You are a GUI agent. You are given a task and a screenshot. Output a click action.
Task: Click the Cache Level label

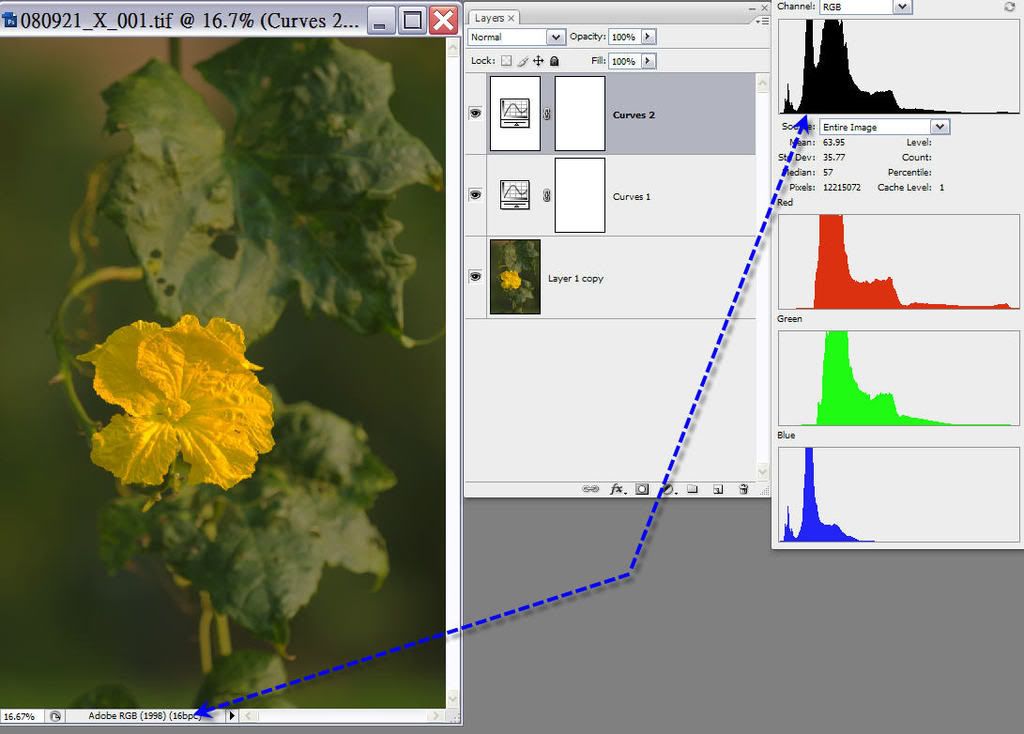904,187
